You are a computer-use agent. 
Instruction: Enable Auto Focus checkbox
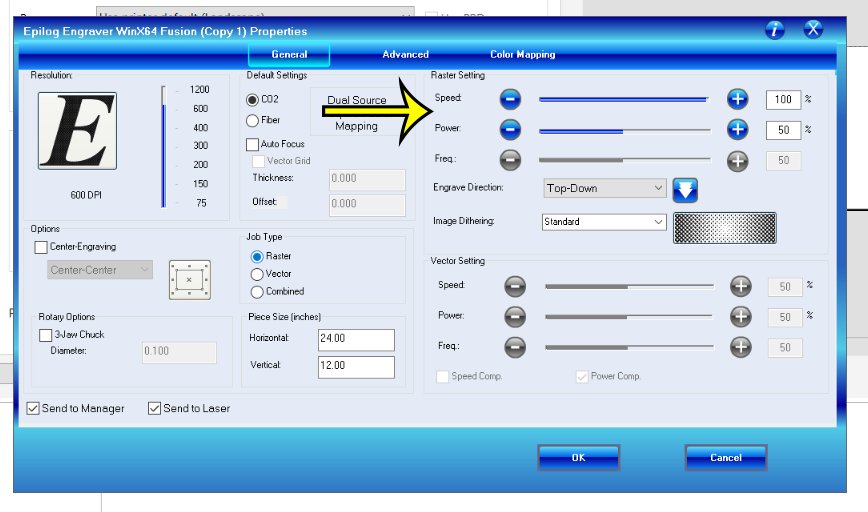coord(252,144)
